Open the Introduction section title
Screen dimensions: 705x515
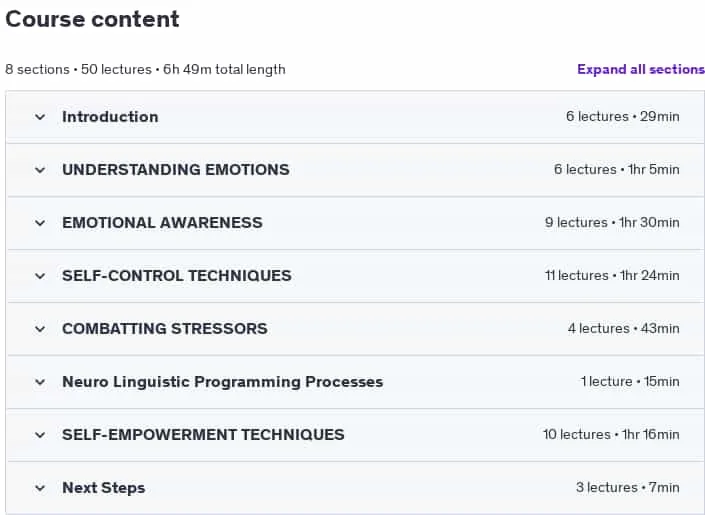pyautogui.click(x=110, y=117)
